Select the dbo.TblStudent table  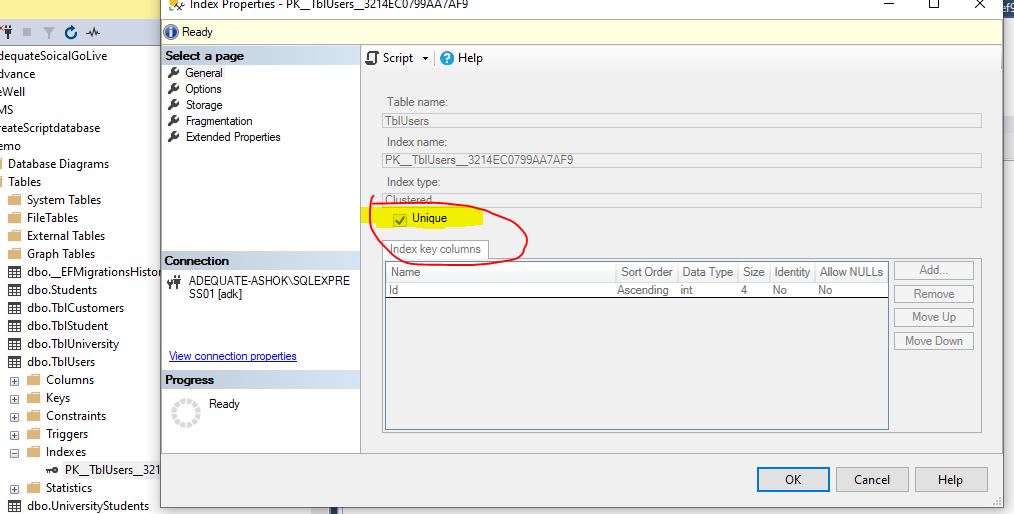(x=67, y=327)
